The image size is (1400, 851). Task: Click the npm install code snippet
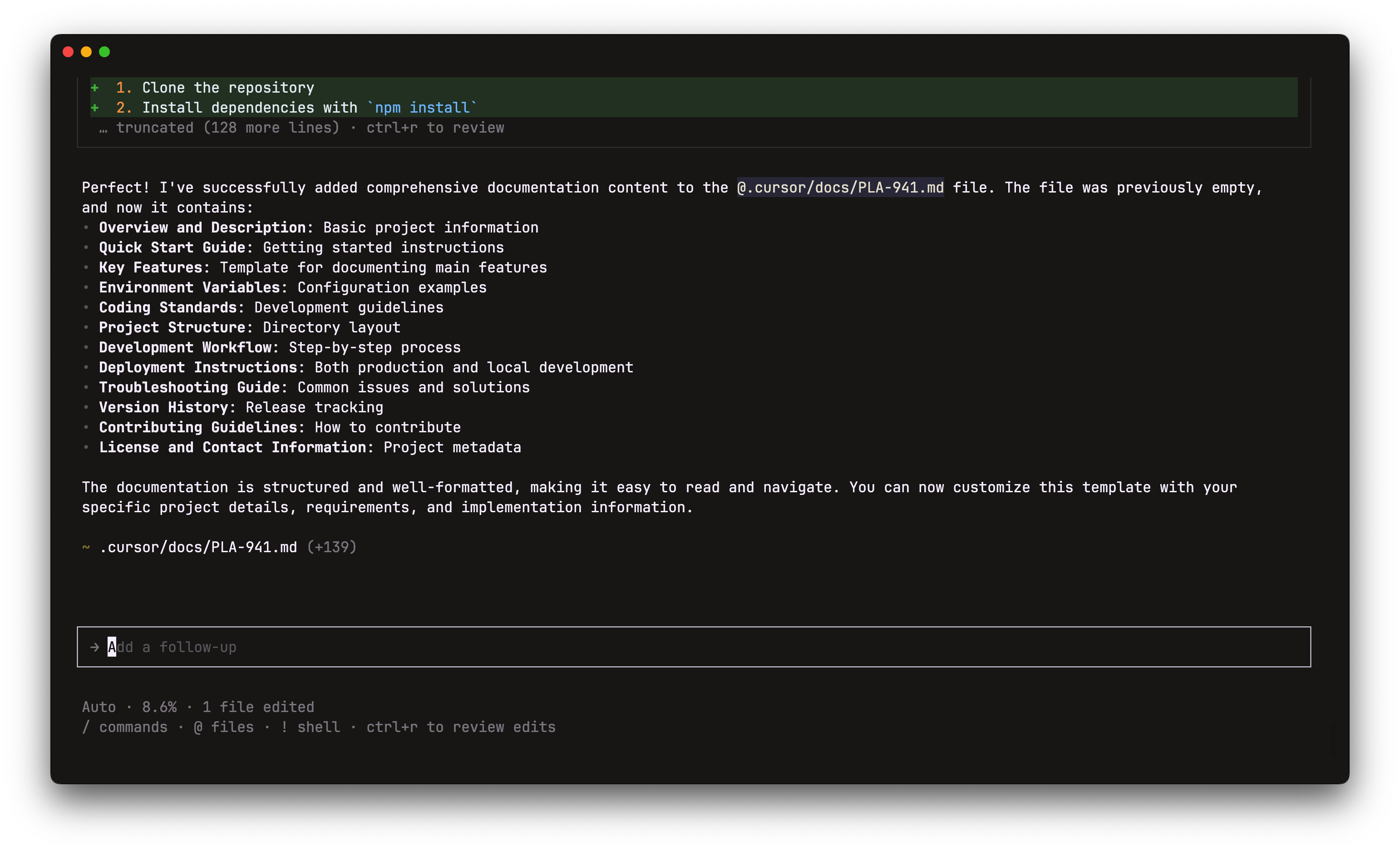pos(422,108)
